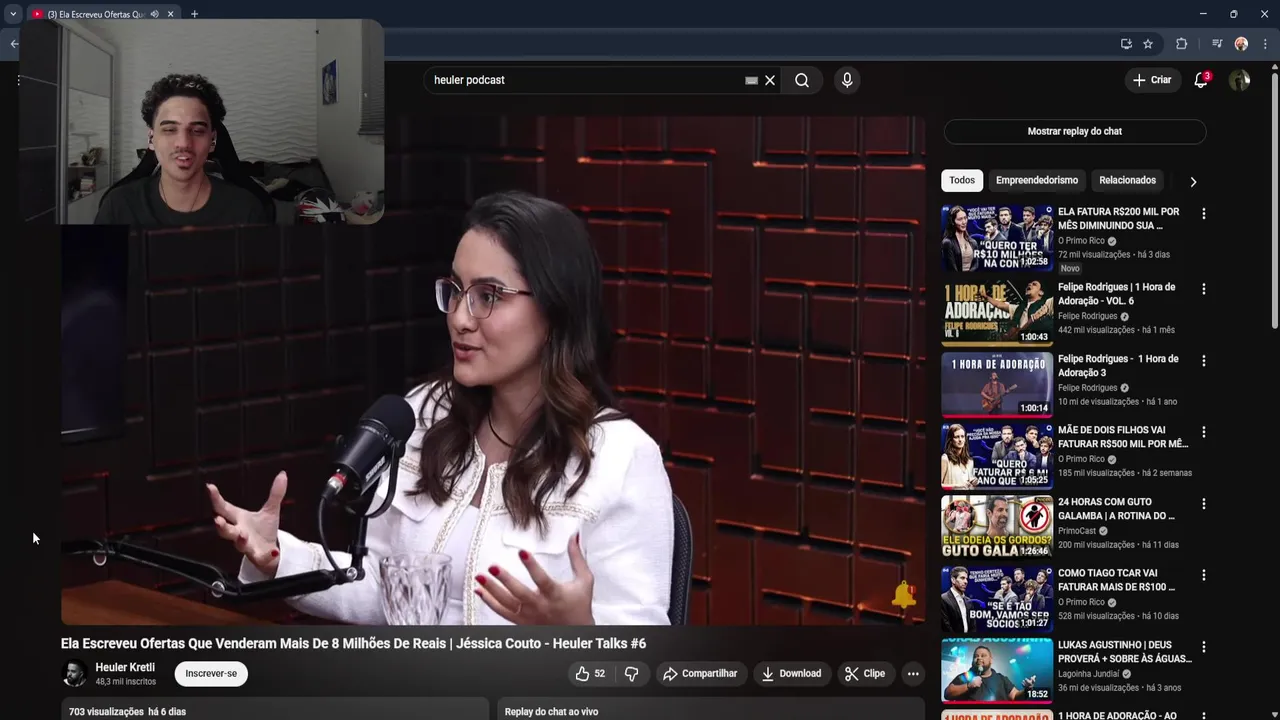The height and width of the screenshot is (720, 1280).
Task: Click the PrimoCast channel name
Action: coord(1077,531)
